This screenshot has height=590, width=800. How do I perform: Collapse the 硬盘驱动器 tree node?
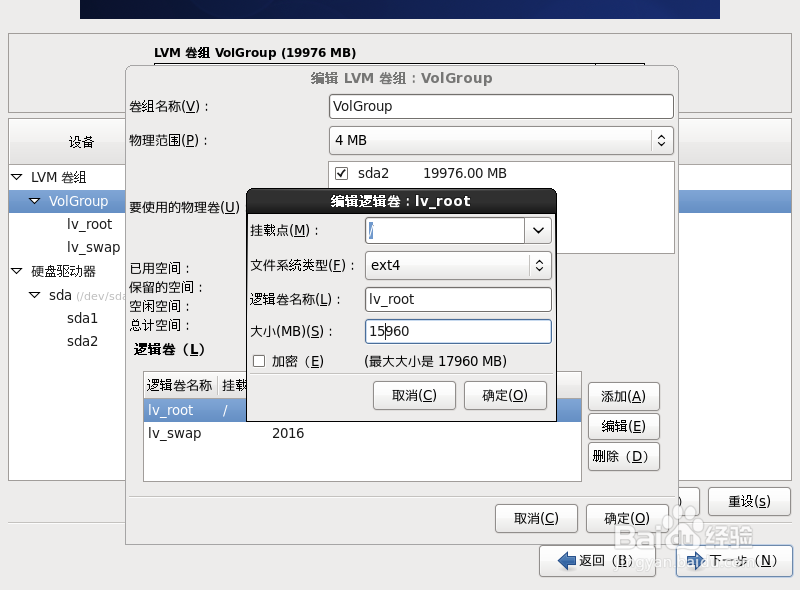coord(15,270)
